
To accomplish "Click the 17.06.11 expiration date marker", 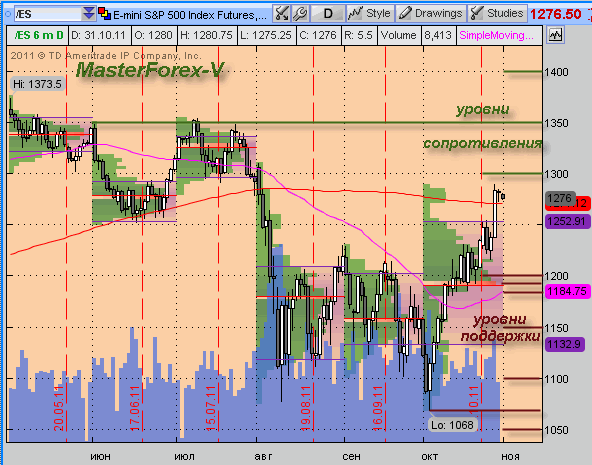I will (135, 408).
